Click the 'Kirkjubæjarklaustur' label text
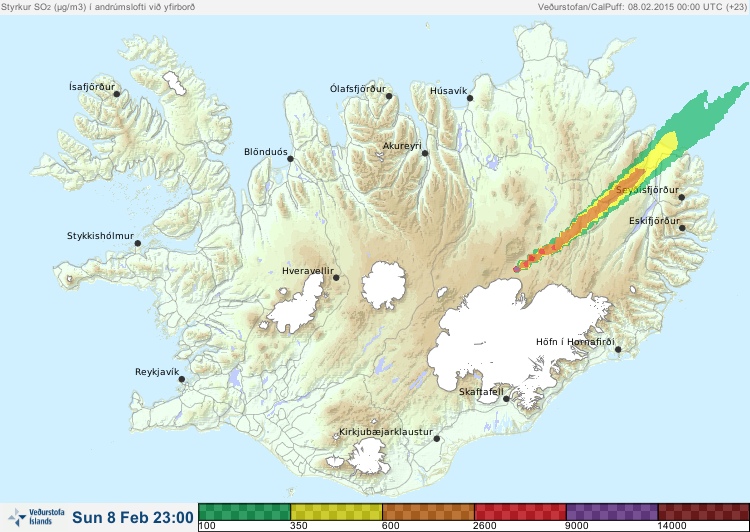Viewport: 750px width, 532px height. [x=386, y=432]
